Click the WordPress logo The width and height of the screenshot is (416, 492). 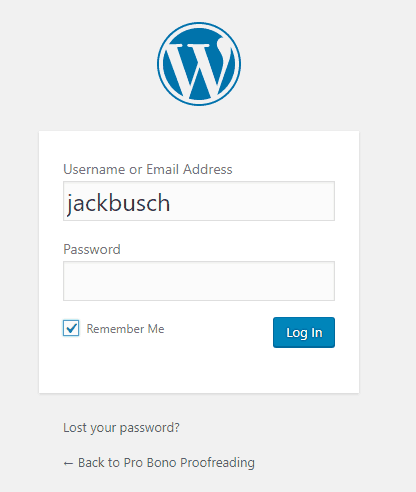click(x=199, y=64)
